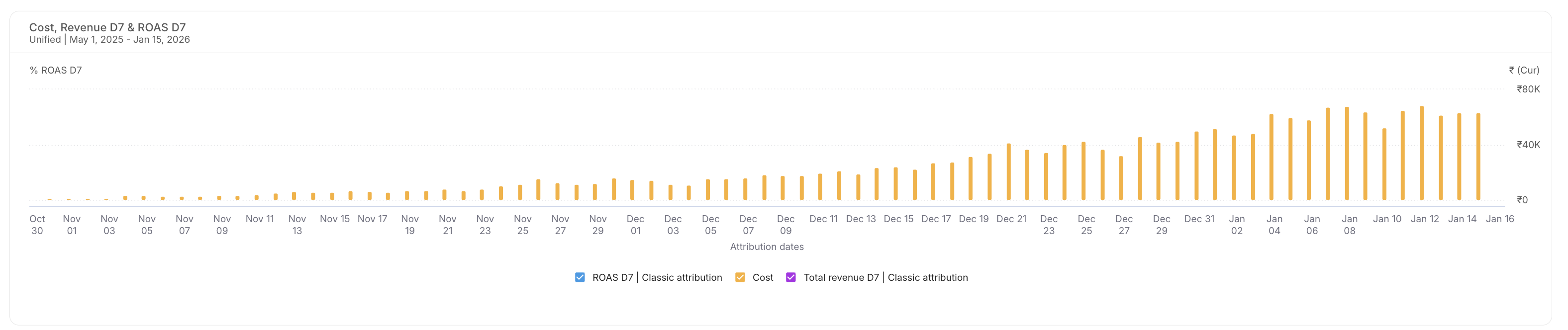Uncheck the Total revenue D7 checkbox
This screenshot has height=330, width=1568.
point(790,277)
